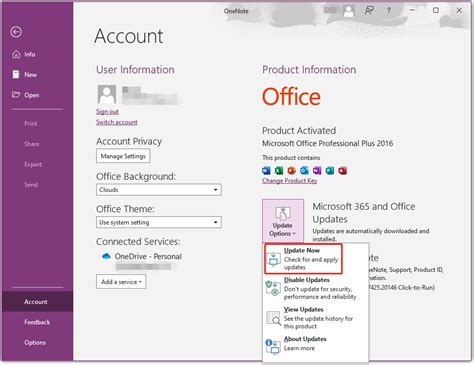Open the Info page
The image size is (474, 365).
click(x=24, y=54)
